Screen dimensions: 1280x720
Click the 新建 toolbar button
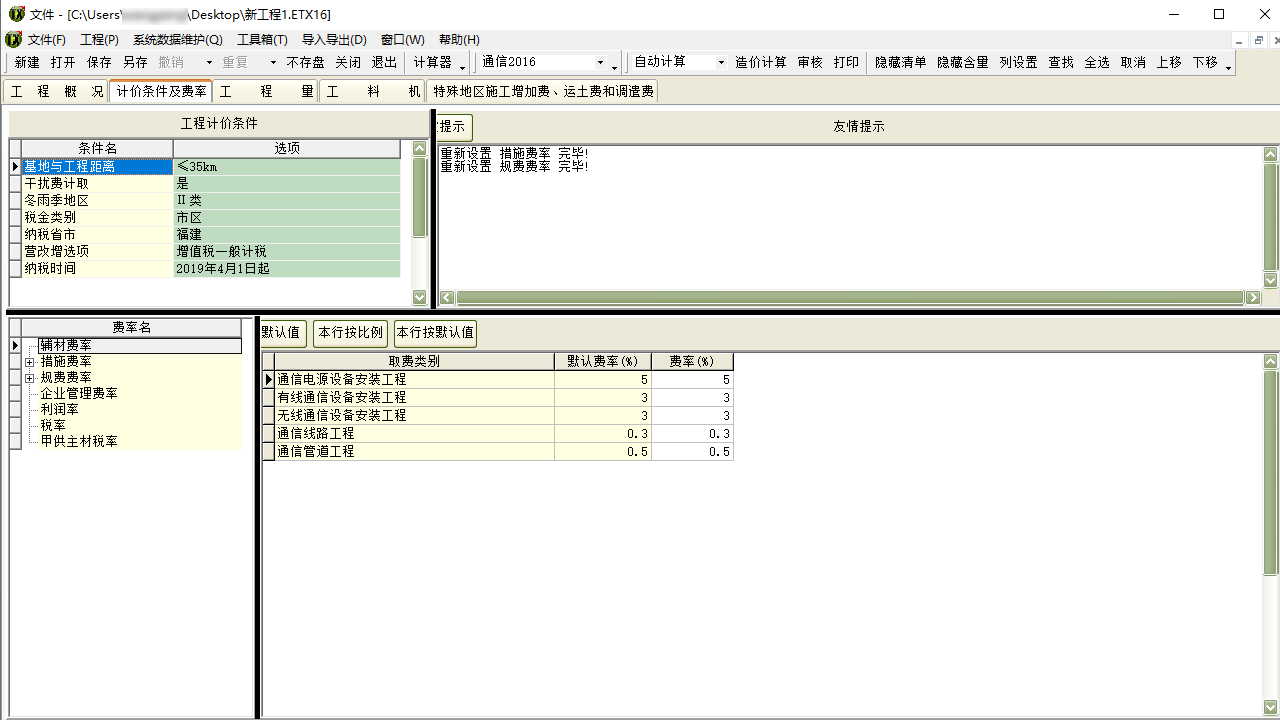click(x=27, y=62)
